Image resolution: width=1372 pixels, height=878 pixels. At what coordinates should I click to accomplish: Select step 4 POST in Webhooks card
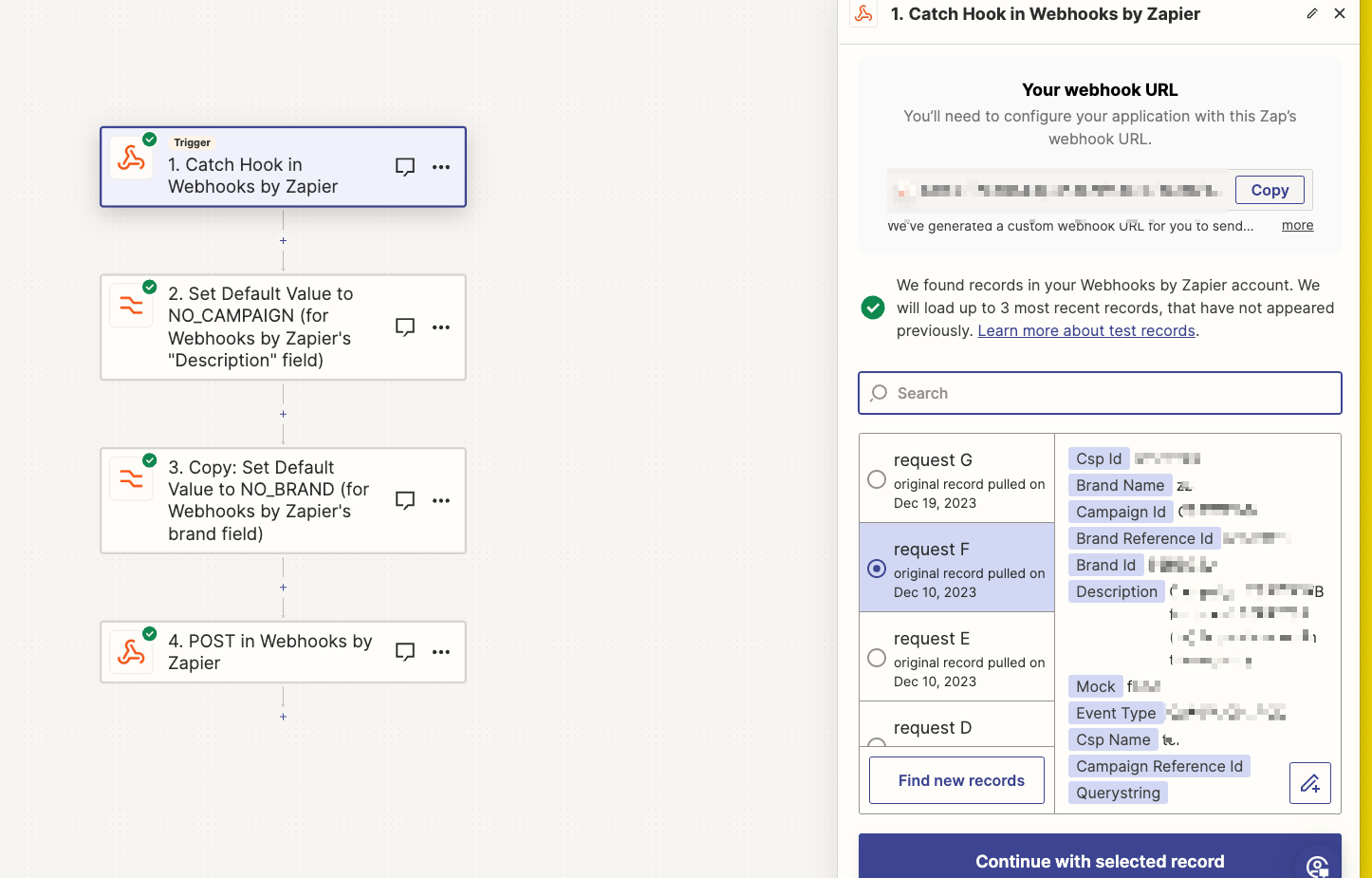(x=283, y=652)
